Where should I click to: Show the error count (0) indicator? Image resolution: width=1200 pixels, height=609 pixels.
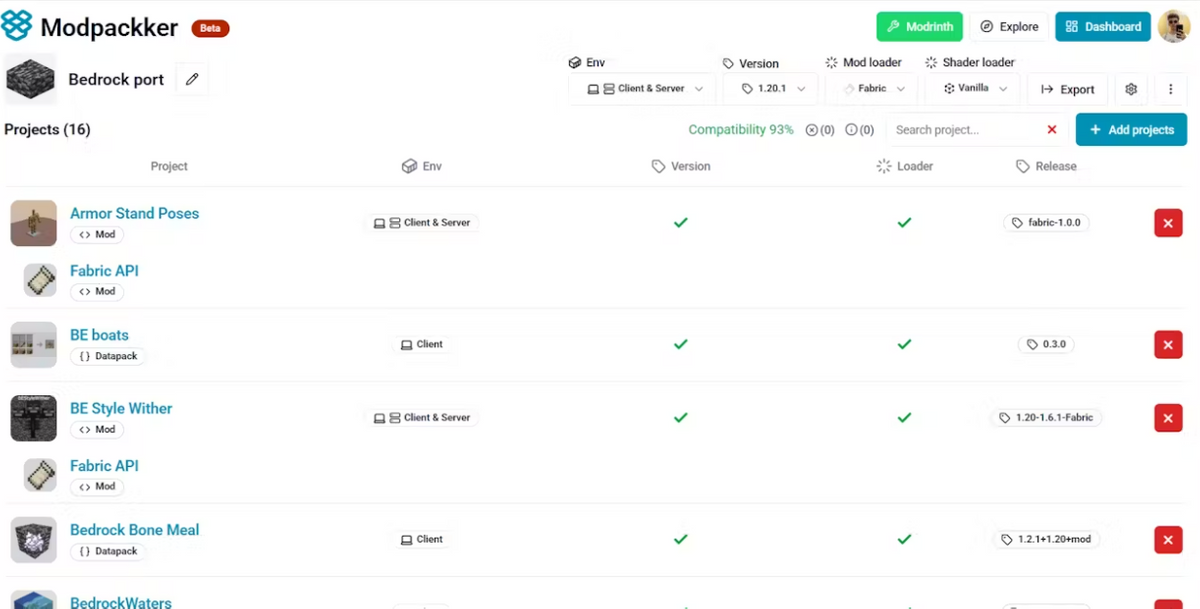[820, 130]
